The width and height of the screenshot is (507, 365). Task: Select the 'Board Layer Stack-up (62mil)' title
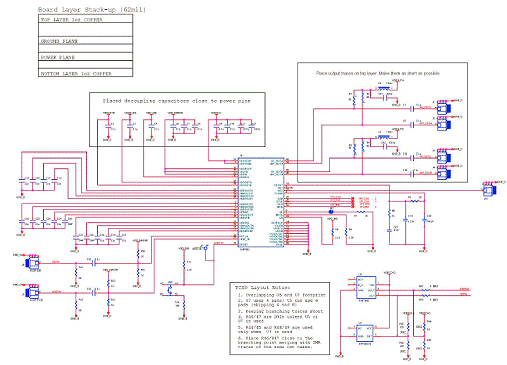[x=92, y=9]
